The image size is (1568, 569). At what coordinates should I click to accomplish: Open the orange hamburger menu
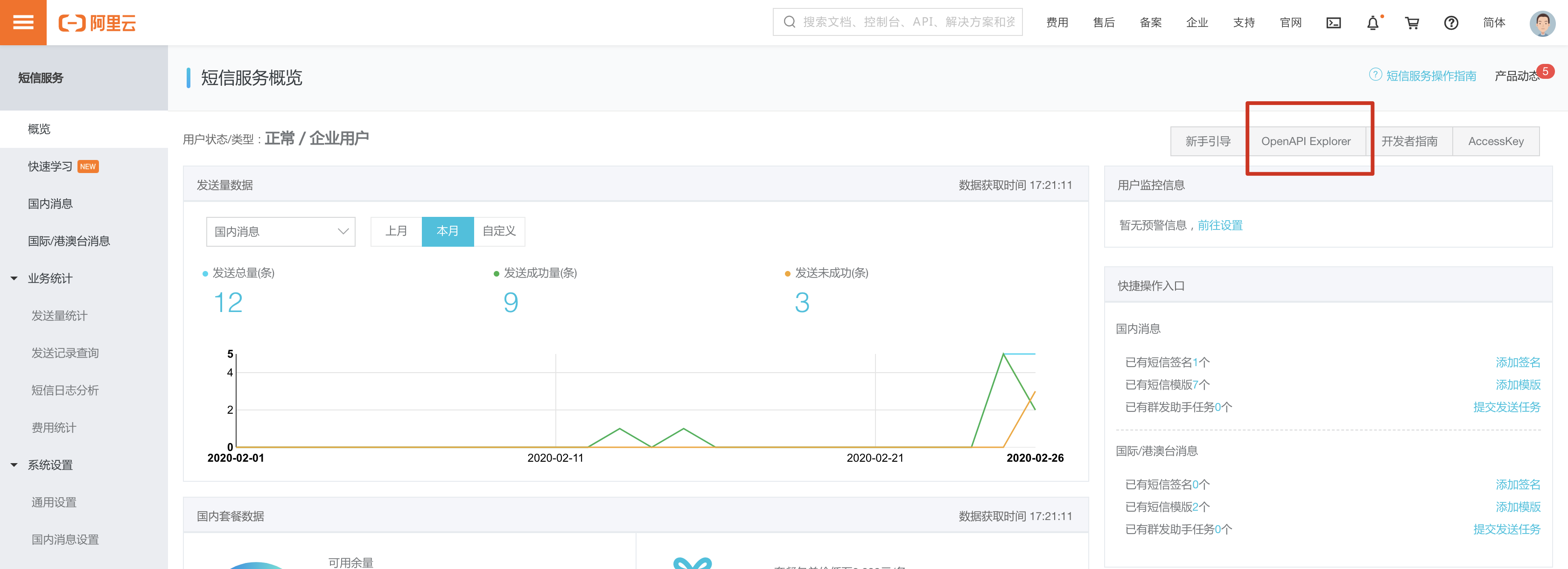click(23, 22)
